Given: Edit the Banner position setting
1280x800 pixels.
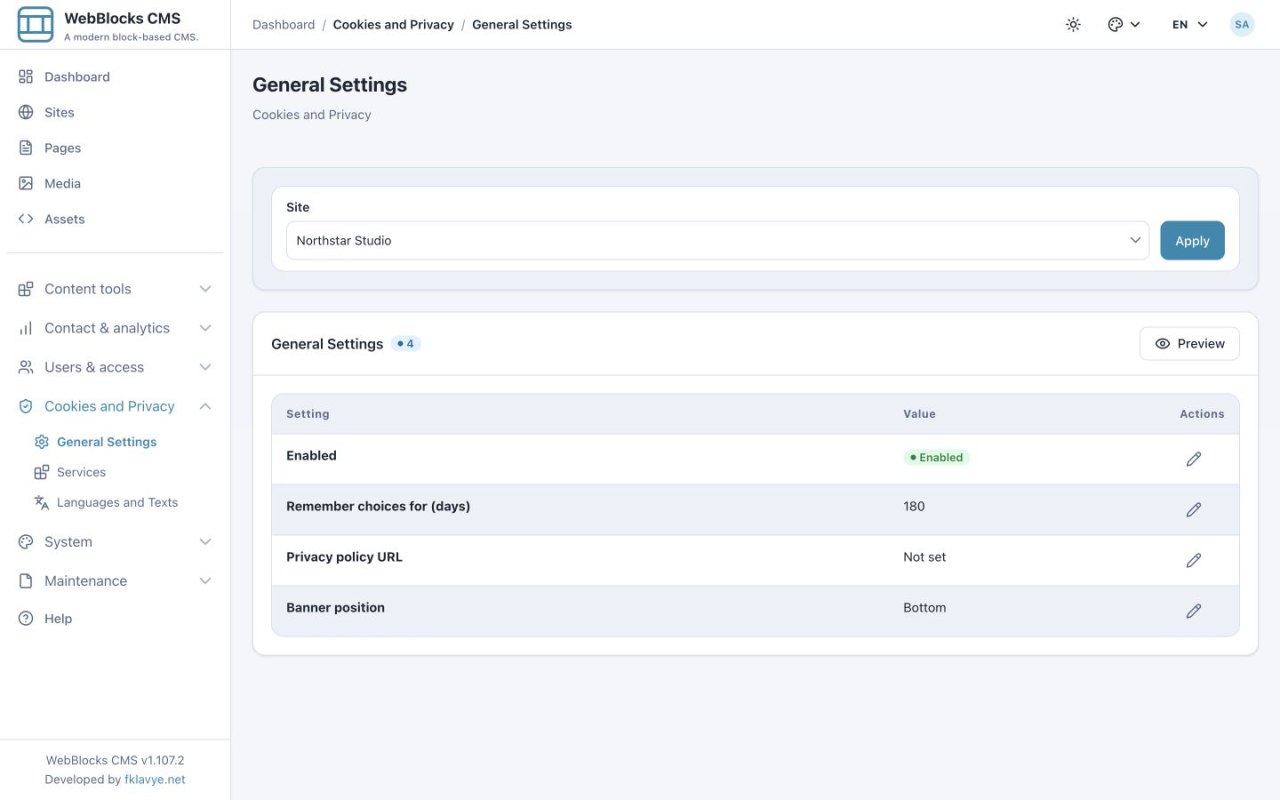Looking at the screenshot, I should click(1193, 611).
